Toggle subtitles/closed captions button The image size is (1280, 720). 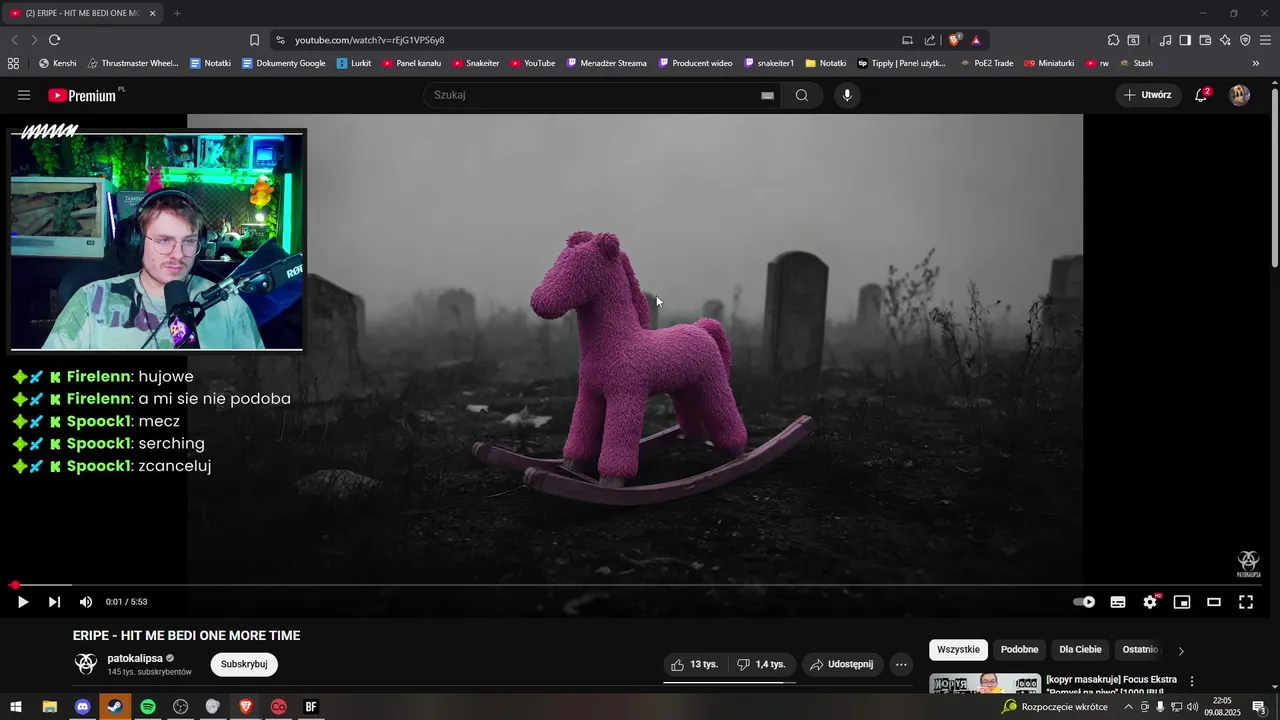pos(1118,602)
